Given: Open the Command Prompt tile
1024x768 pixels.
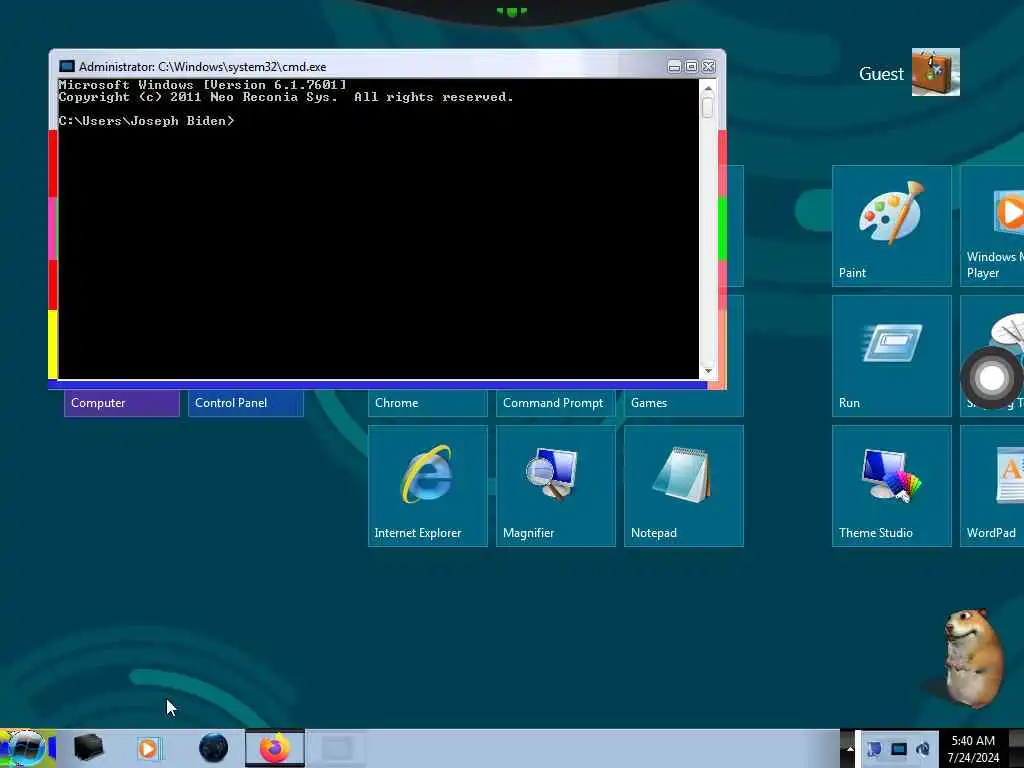Looking at the screenshot, I should (556, 403).
